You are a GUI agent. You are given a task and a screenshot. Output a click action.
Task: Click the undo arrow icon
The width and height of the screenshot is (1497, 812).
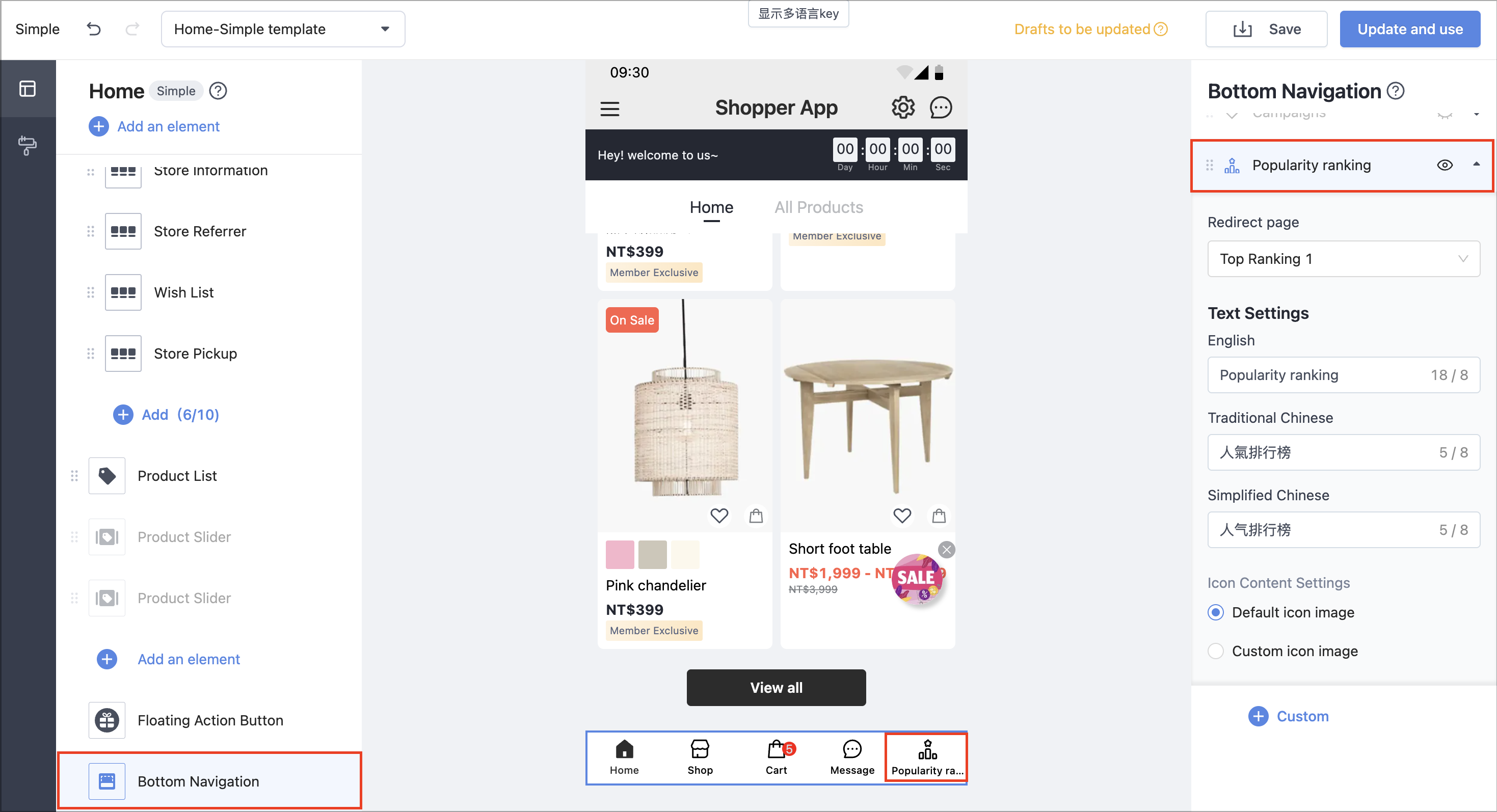[x=94, y=29]
